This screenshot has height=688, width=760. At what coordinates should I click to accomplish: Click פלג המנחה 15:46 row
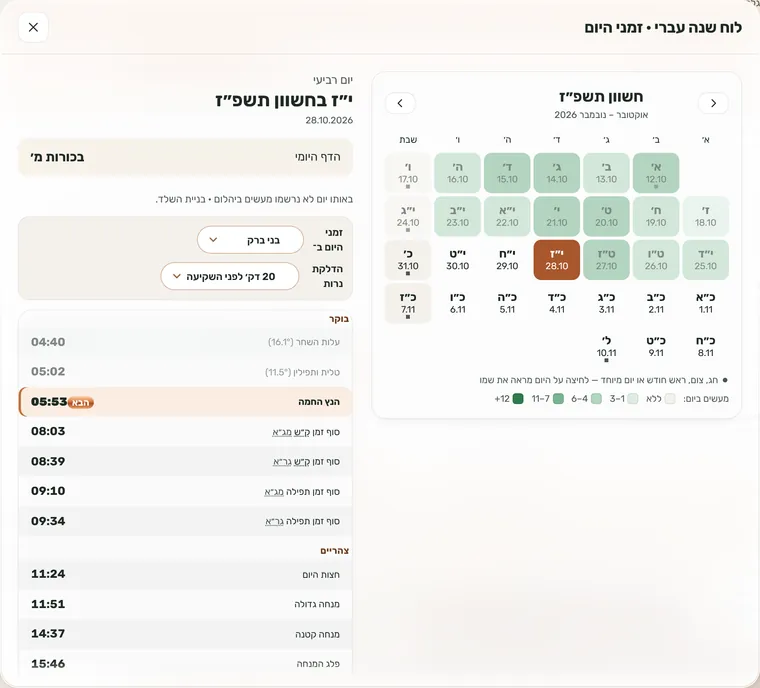pyautogui.click(x=185, y=664)
